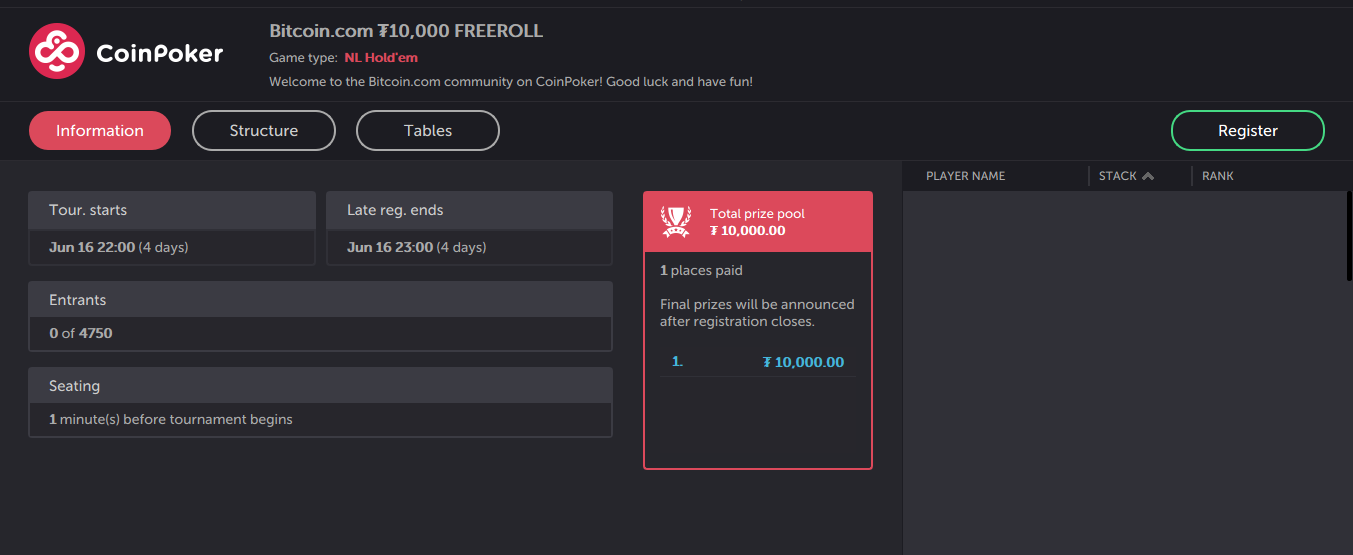Click the CoinPoker brand name text
Viewport: 1353px width, 555px height.
160,53
